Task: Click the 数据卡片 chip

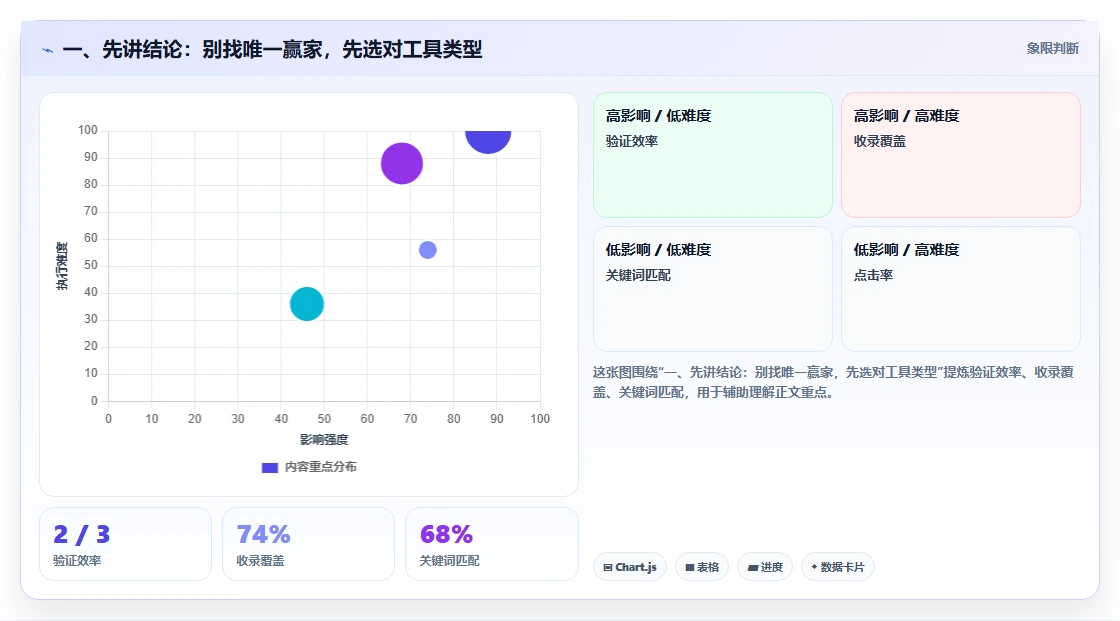Action: coord(838,567)
